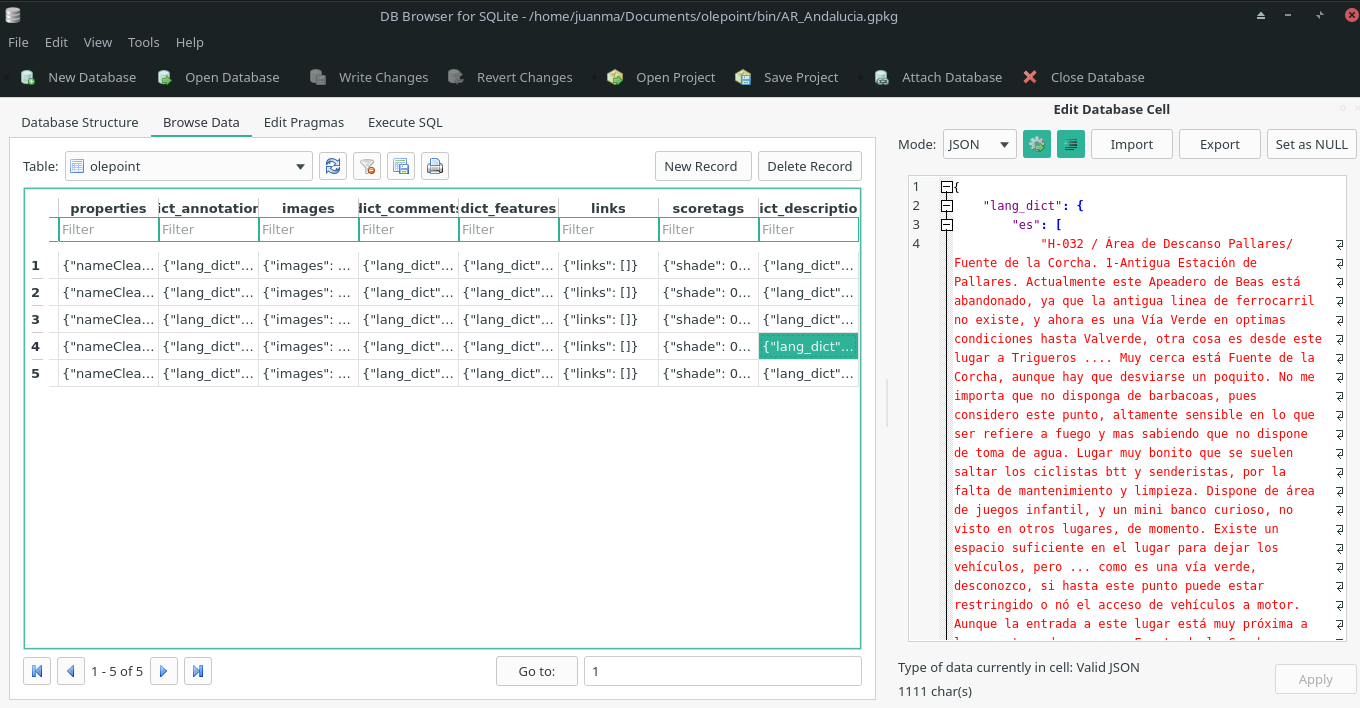This screenshot has height=708, width=1360.
Task: Toggle automatic data type detection in cell editor
Action: (1037, 144)
